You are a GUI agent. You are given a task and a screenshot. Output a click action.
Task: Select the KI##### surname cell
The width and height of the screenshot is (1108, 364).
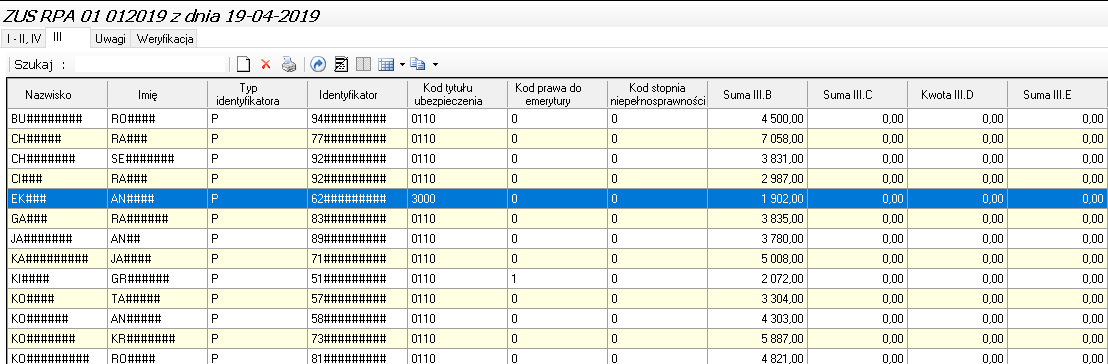click(57, 278)
